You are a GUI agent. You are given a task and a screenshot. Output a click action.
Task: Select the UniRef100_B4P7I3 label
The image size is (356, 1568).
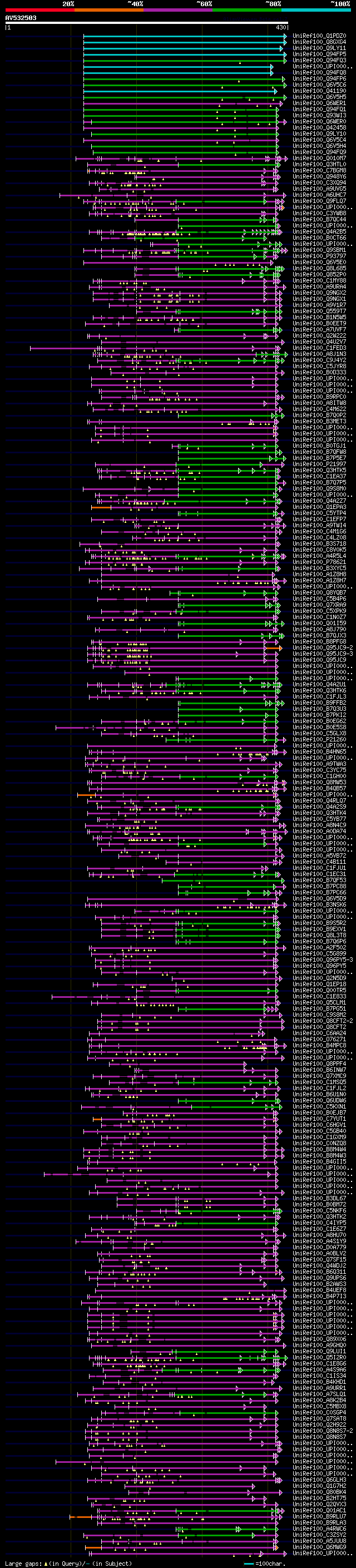click(x=319, y=1296)
